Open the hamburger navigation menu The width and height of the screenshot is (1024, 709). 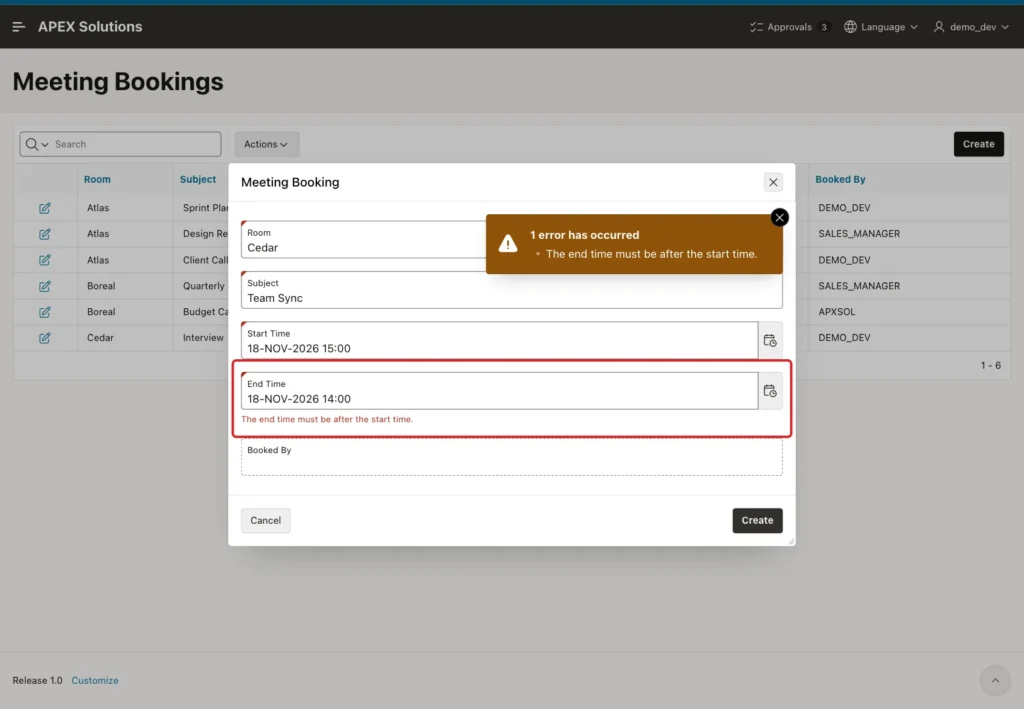coord(18,27)
